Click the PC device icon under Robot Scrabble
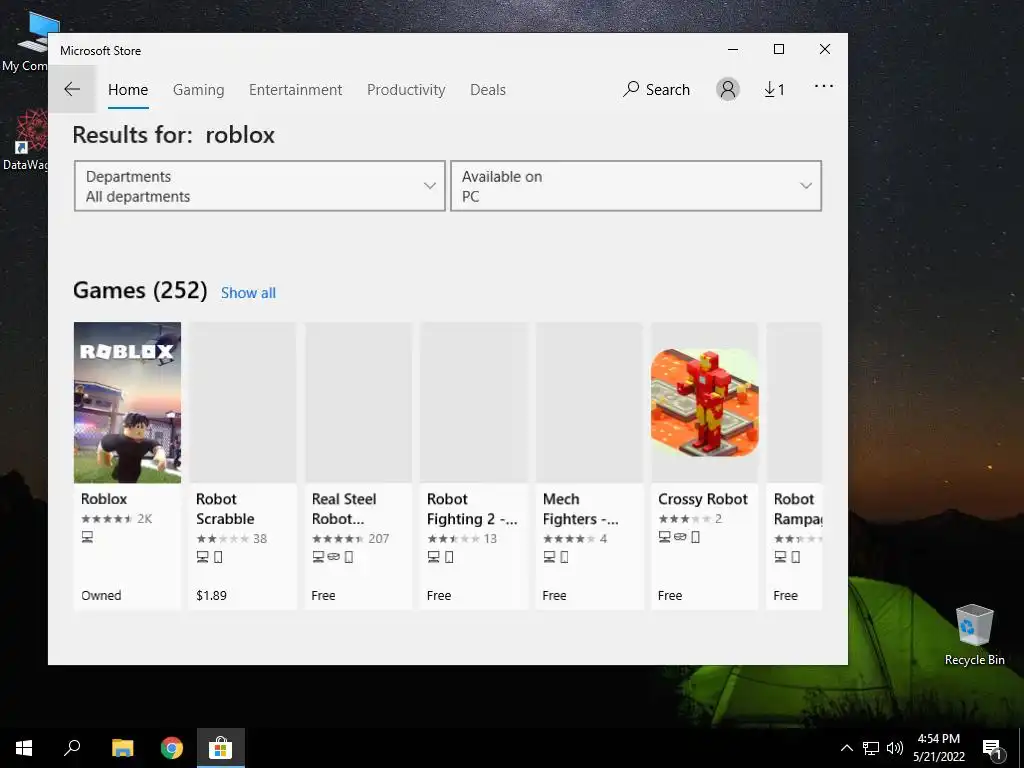The width and height of the screenshot is (1024, 768). click(x=202, y=557)
